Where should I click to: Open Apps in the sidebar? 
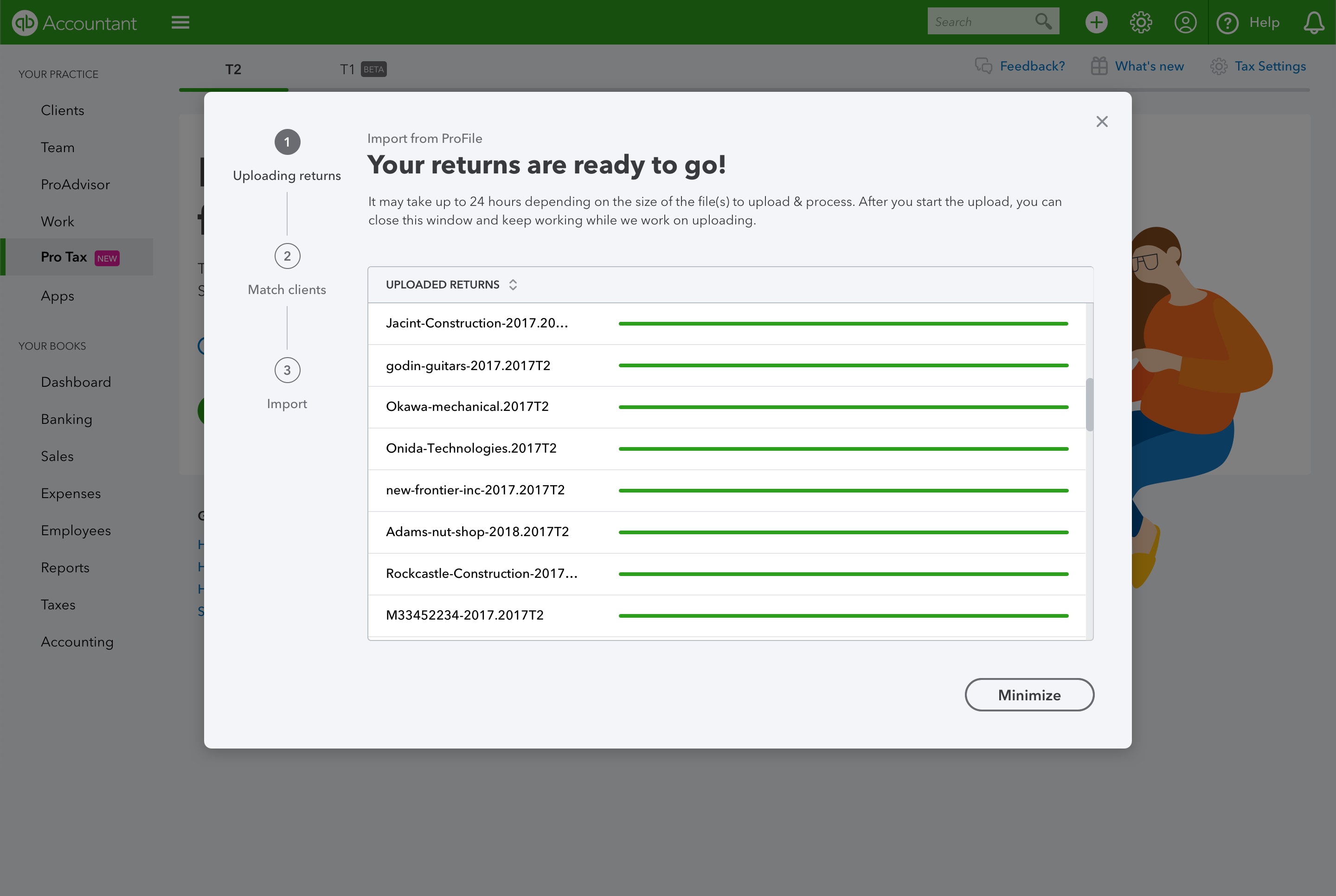[x=57, y=296]
